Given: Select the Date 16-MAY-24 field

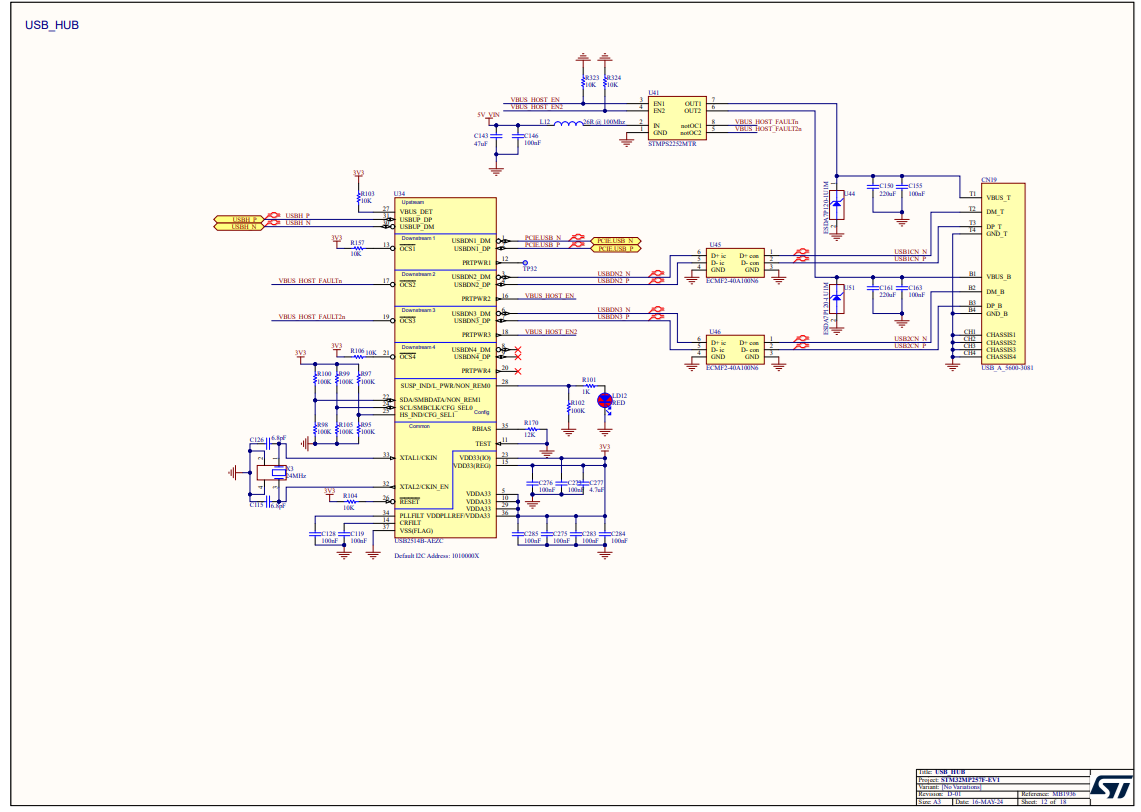Looking at the screenshot, I should [x=985, y=802].
